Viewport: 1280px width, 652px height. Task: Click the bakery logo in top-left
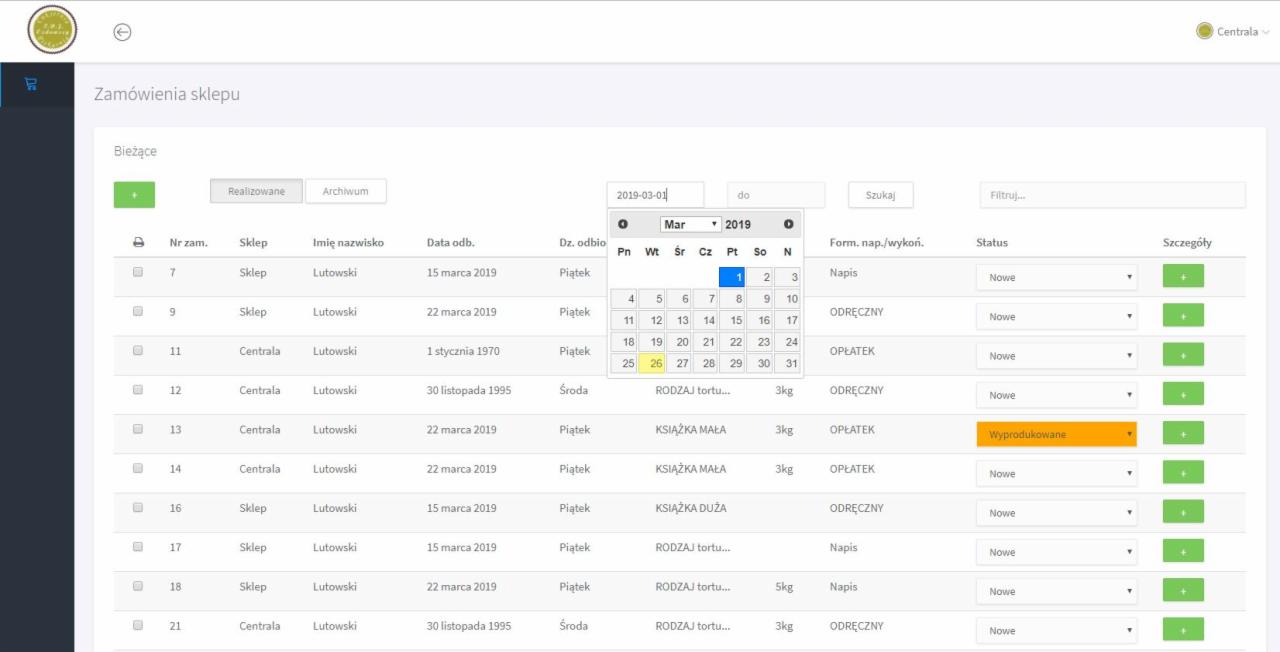pos(52,30)
